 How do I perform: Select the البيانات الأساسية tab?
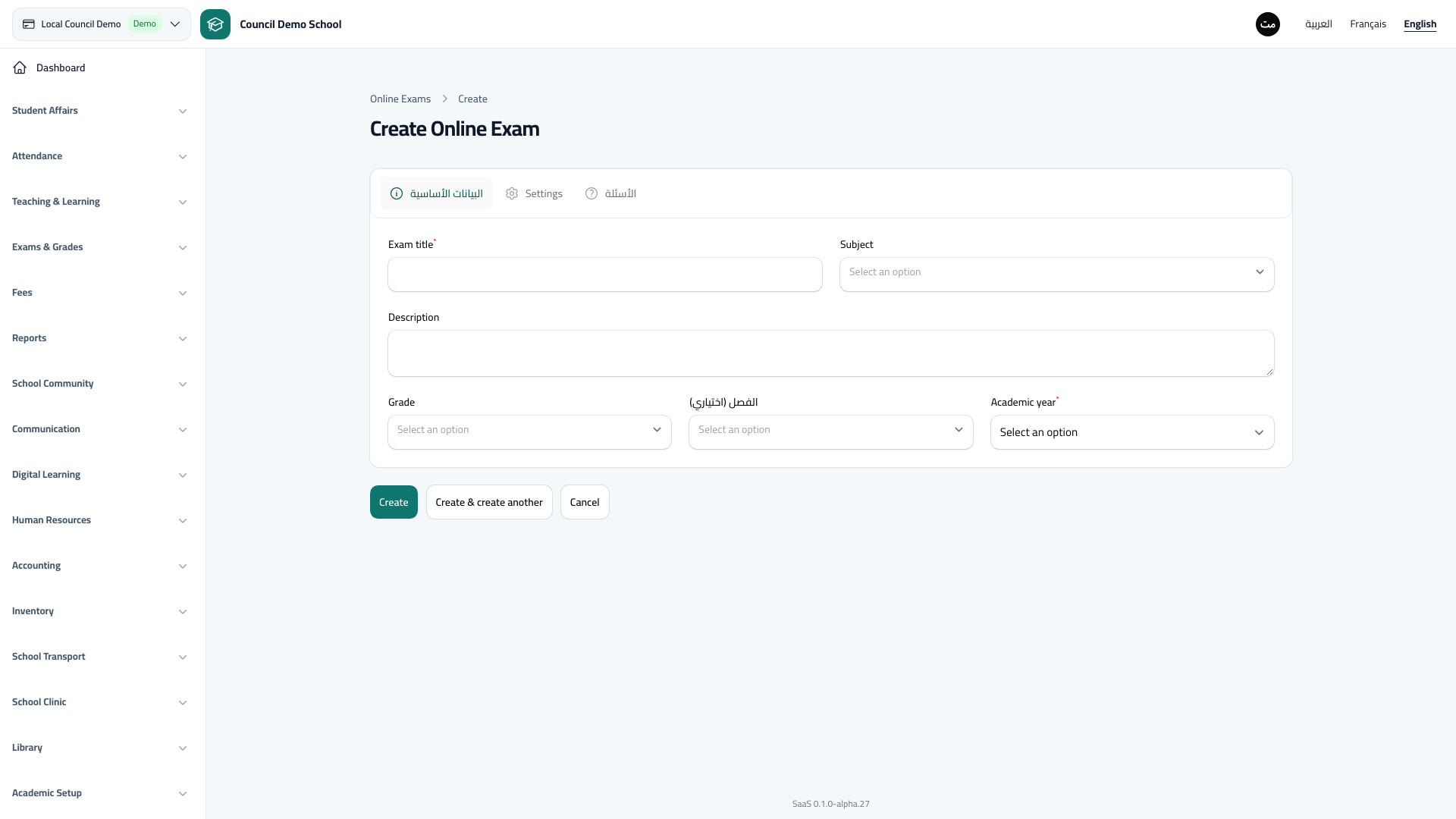click(x=436, y=193)
